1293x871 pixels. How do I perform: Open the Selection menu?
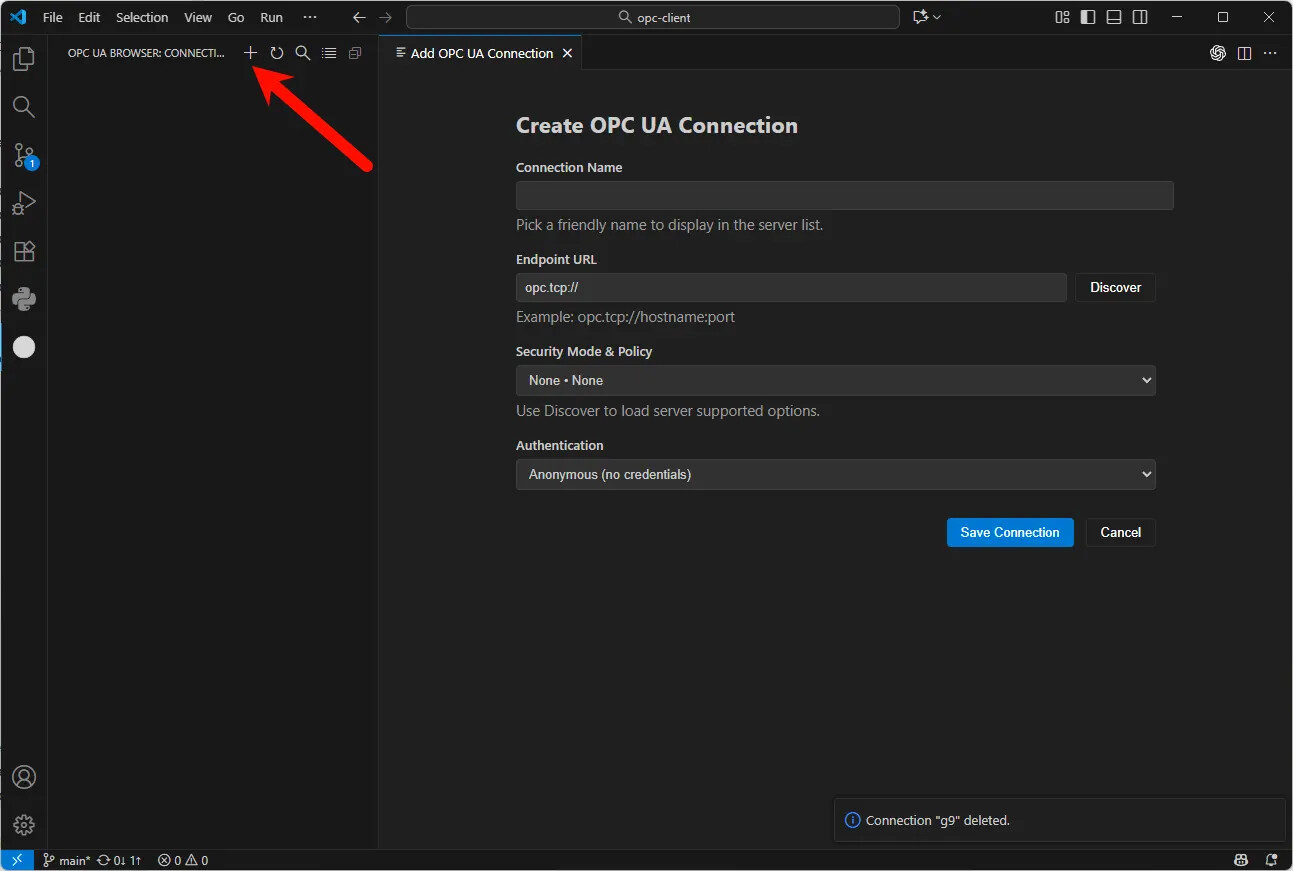coord(142,17)
